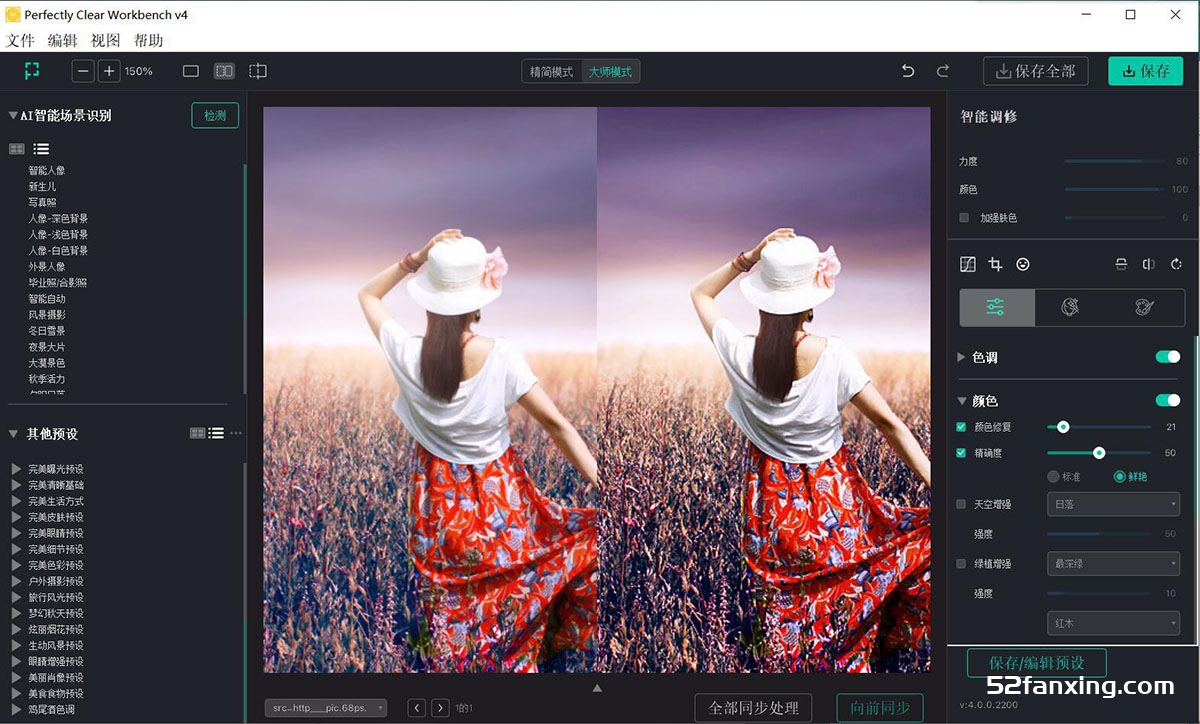
Task: Select the crop tool
Action: (x=995, y=264)
